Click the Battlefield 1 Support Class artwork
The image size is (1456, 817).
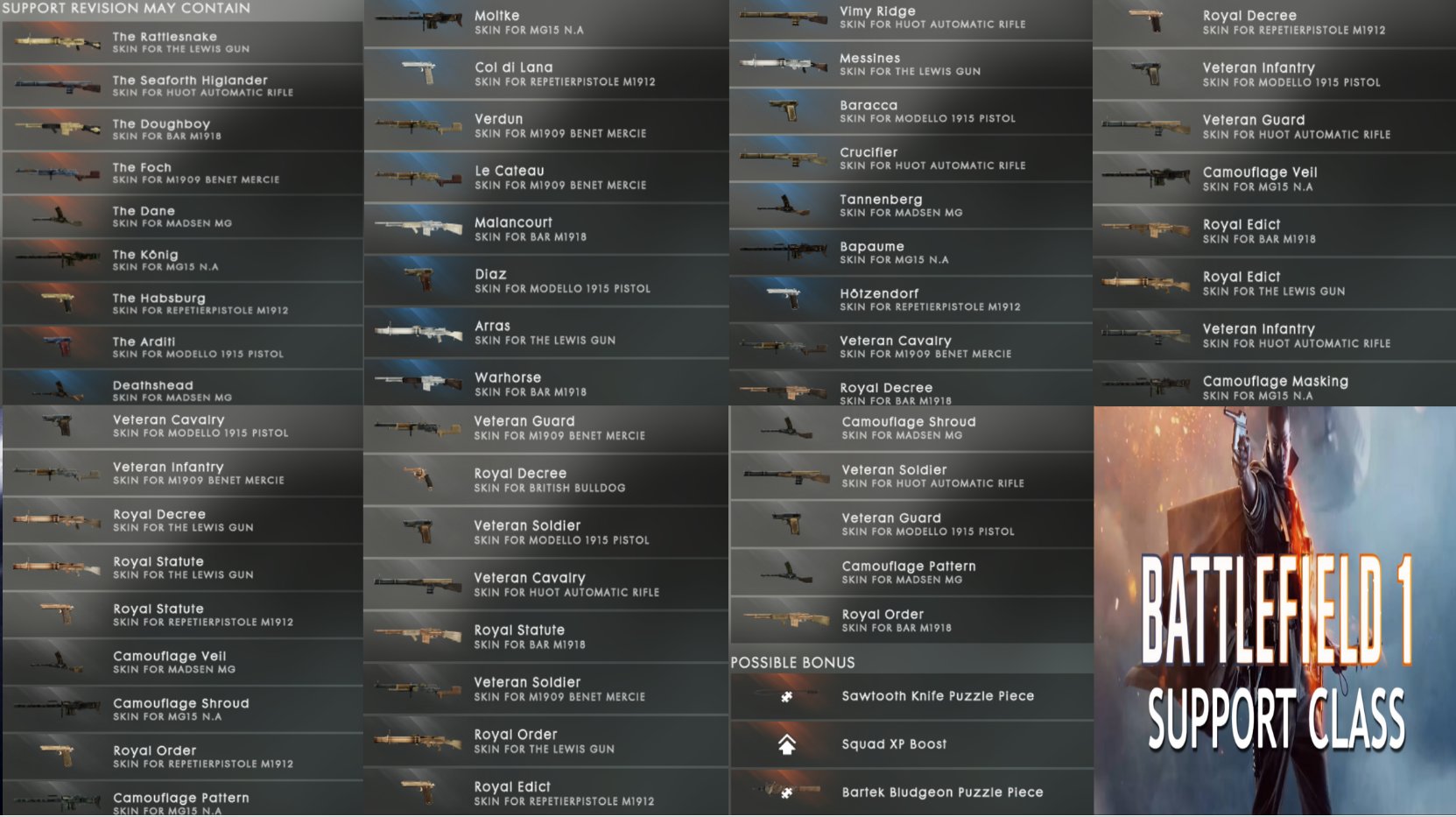click(1275, 611)
